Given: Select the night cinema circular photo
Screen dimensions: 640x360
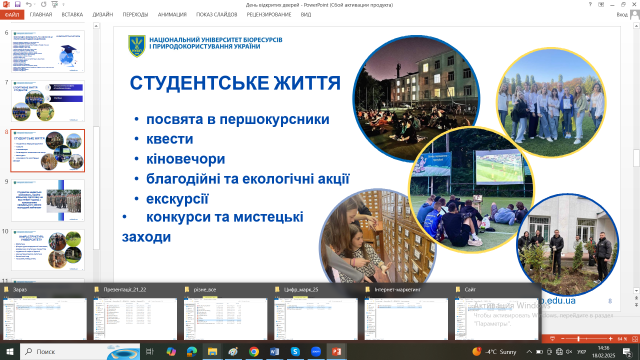Looking at the screenshot, I should coord(416,99).
